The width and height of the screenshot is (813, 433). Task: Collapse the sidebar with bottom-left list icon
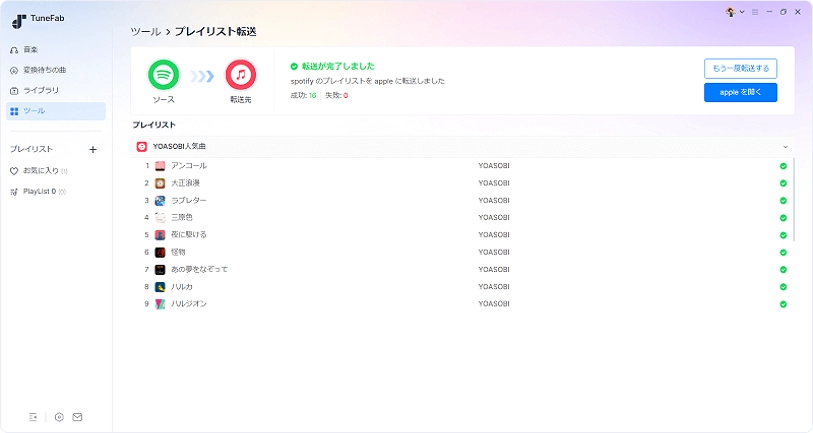[x=33, y=417]
